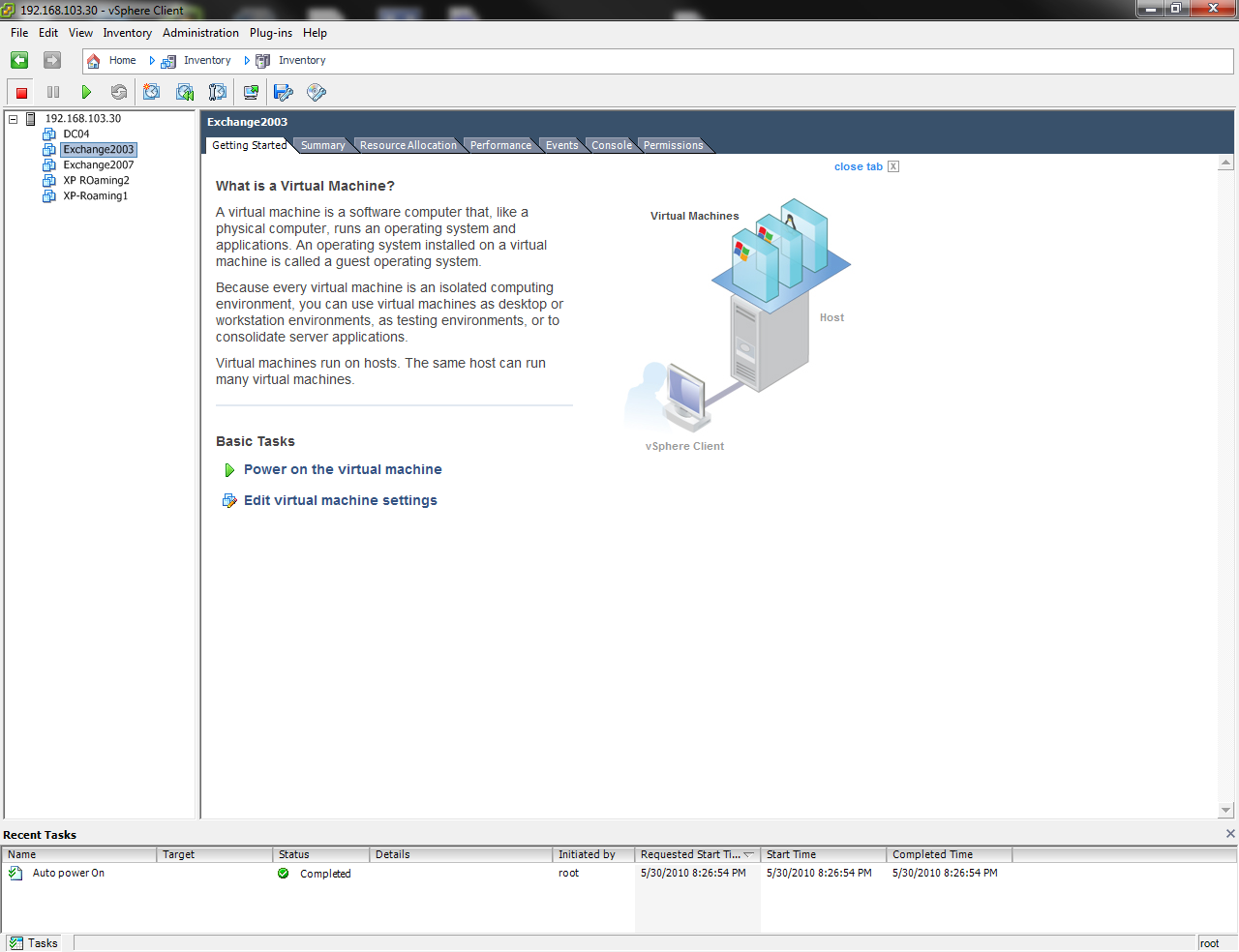Viewport: 1239px width, 952px height.
Task: Click the scroll up arrow of the content pane
Action: tap(1226, 163)
